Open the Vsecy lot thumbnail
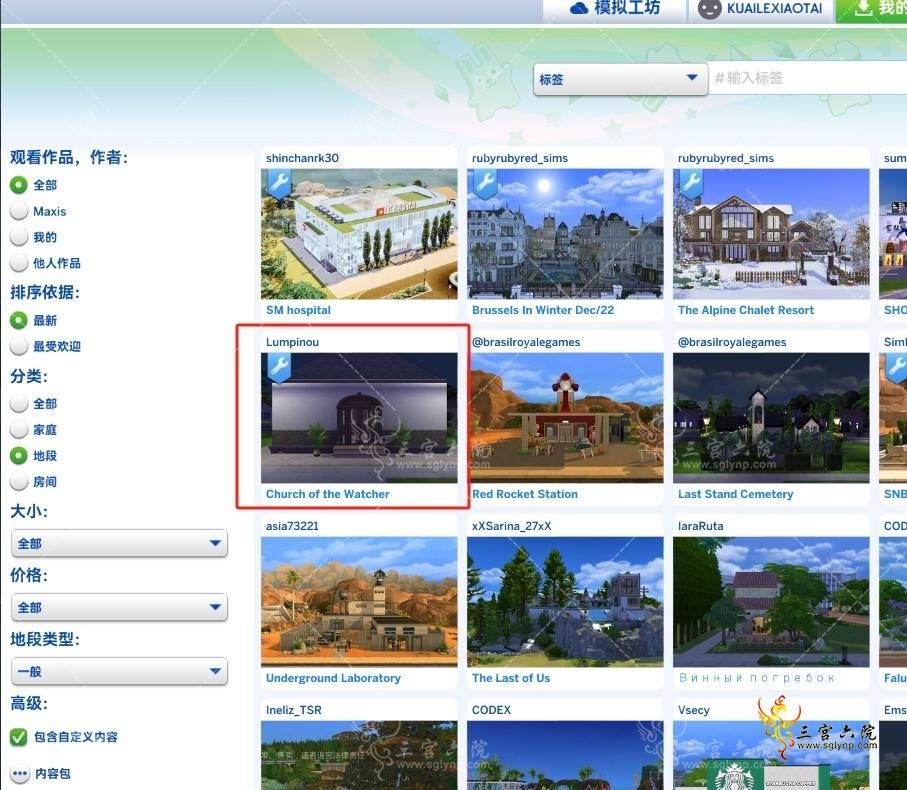The width and height of the screenshot is (907, 790). [771, 755]
